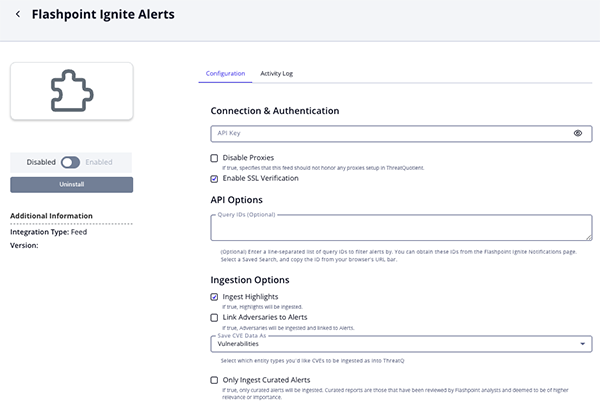Click the dropdown arrow beside Vulnerabilities
Image resolution: width=600 pixels, height=401 pixels.
[582, 344]
